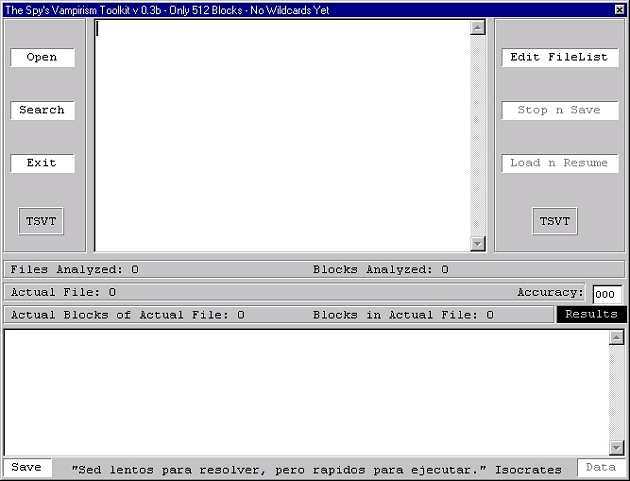Select the Load n Resume button
Viewport: 630px width, 481px height.
click(559, 163)
